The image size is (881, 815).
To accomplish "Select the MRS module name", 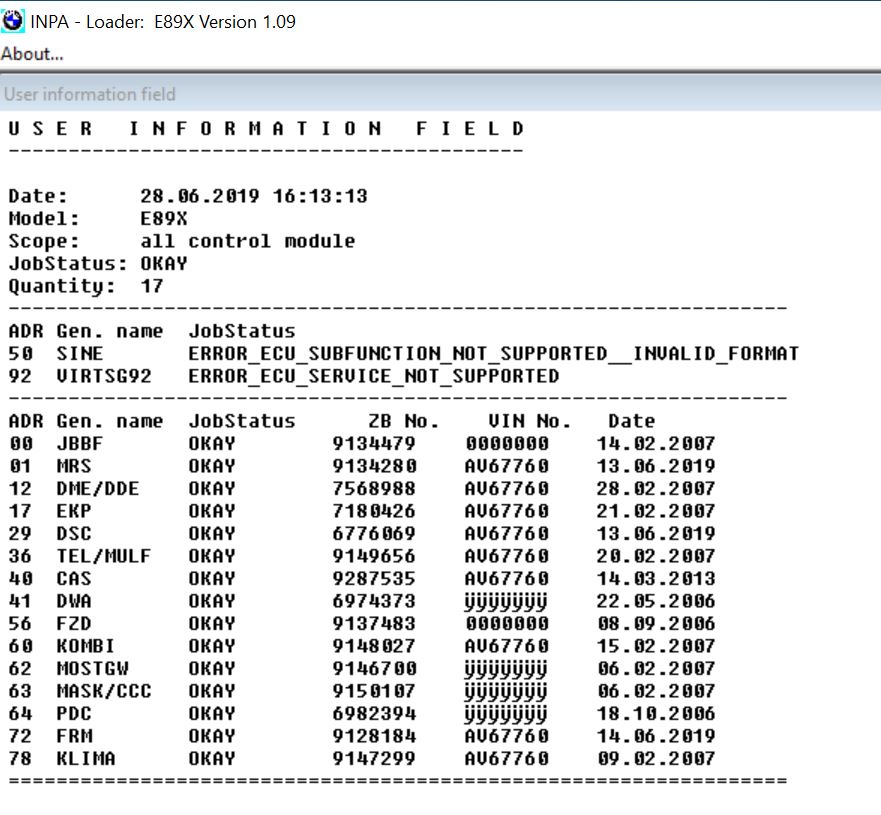I will (x=74, y=466).
